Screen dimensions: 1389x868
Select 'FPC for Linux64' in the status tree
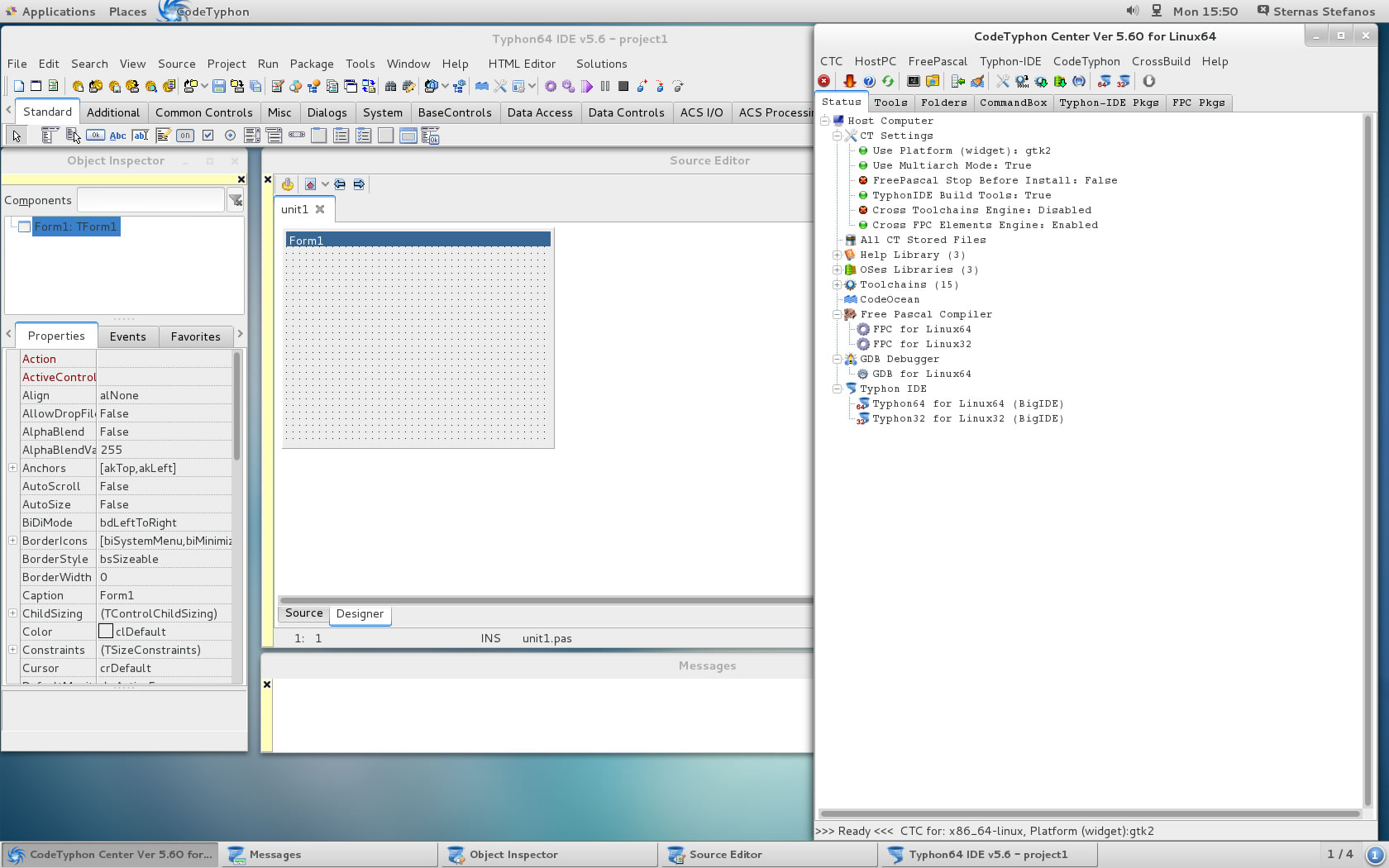(x=922, y=329)
